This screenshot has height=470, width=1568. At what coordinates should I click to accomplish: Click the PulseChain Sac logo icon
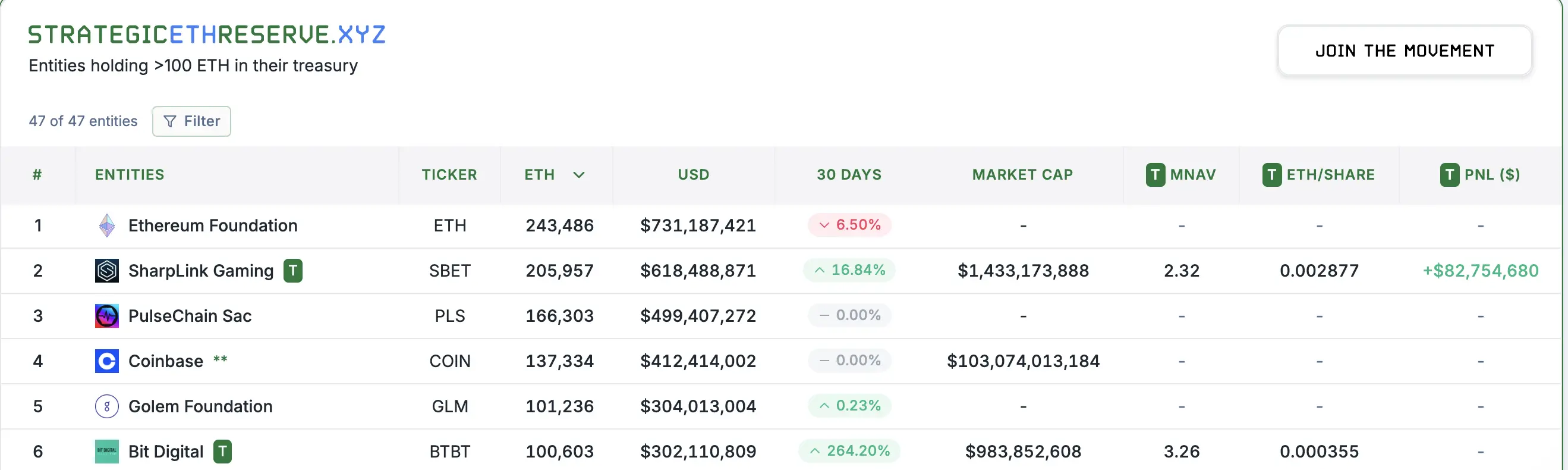click(106, 316)
